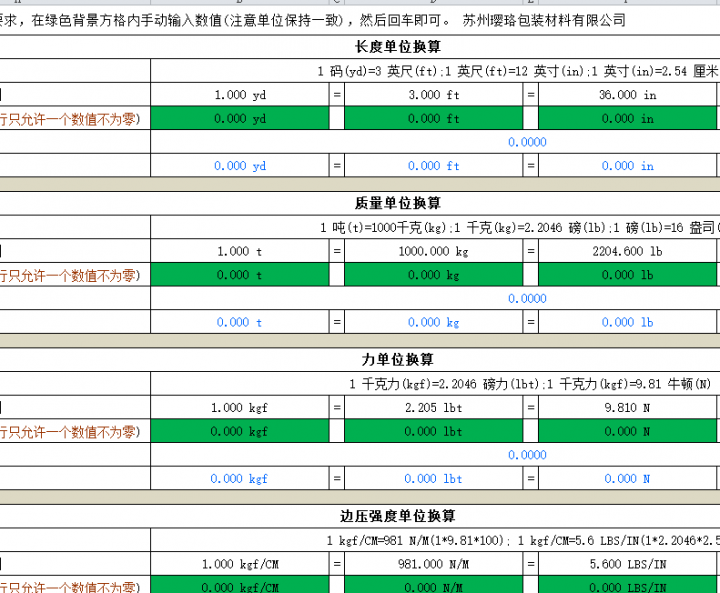Click the green kgf input cell

point(240,432)
